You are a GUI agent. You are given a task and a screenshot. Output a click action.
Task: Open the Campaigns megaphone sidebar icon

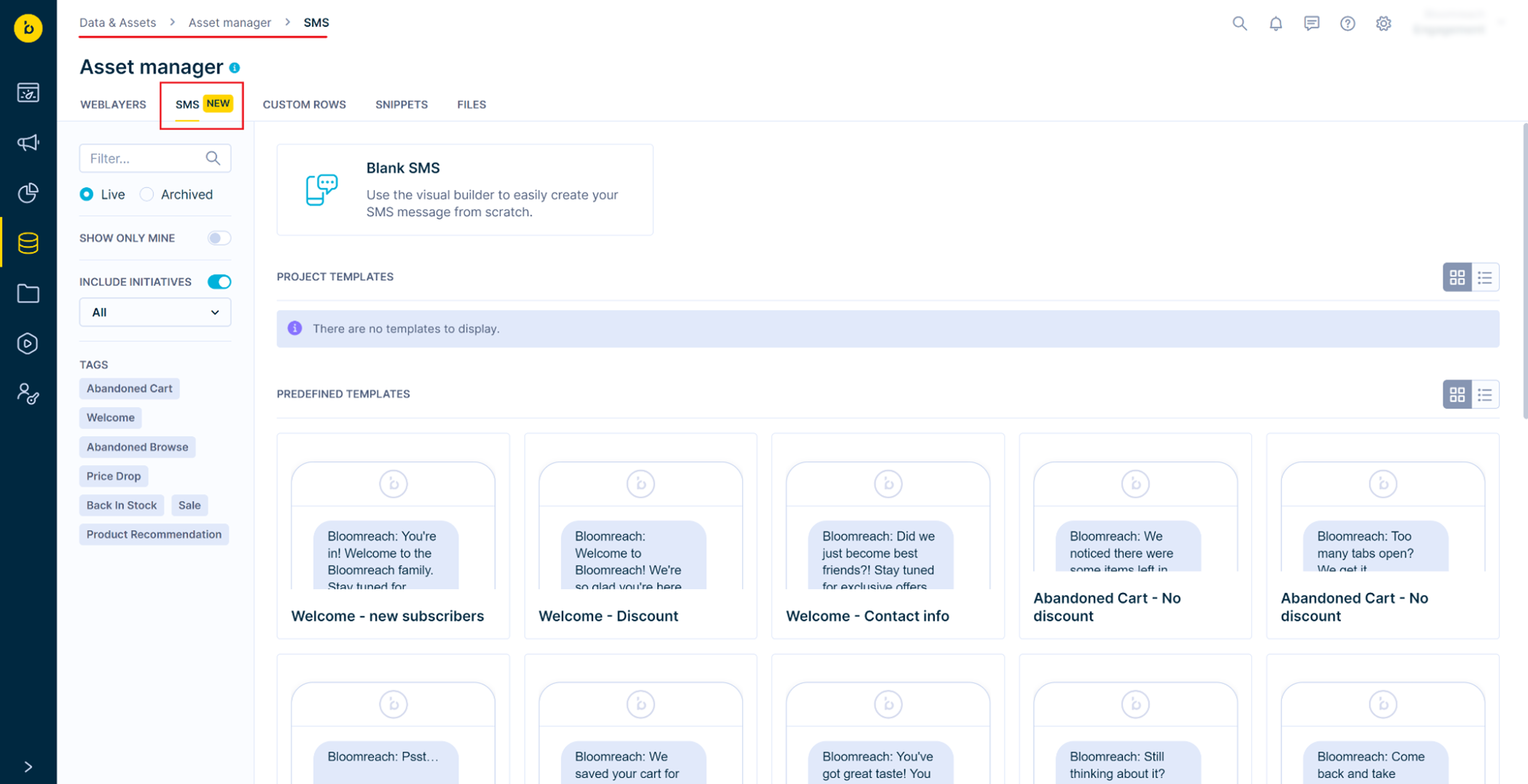pos(28,143)
